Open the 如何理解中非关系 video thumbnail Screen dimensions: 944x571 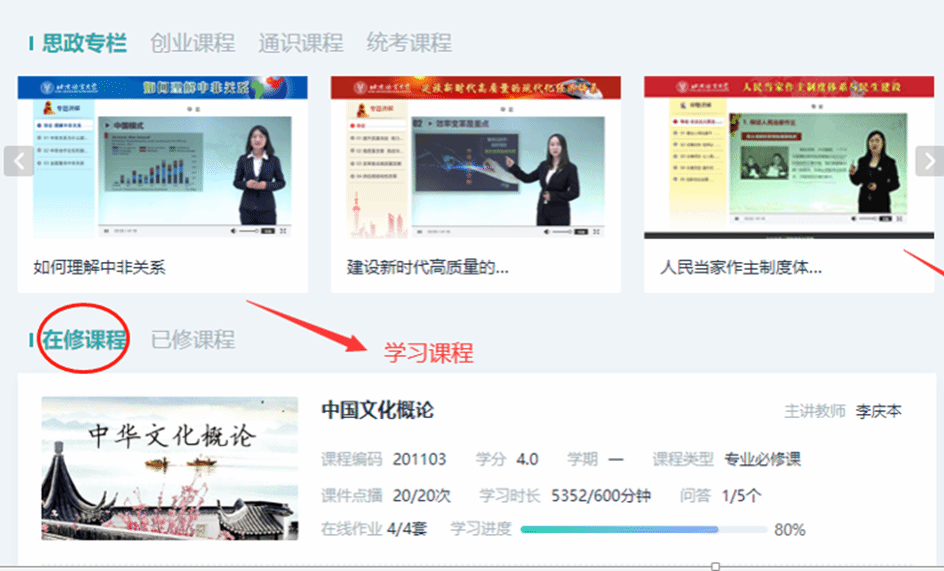click(162, 157)
